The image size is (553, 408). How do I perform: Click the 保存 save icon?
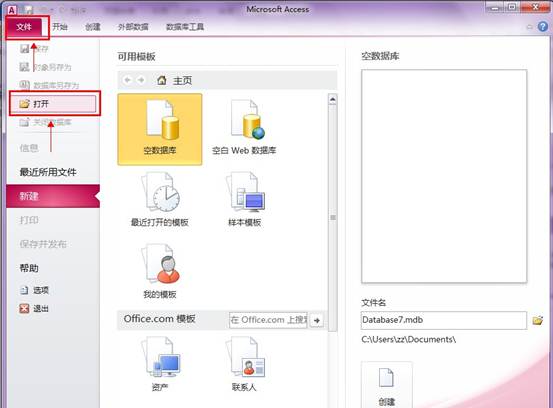pos(24,49)
